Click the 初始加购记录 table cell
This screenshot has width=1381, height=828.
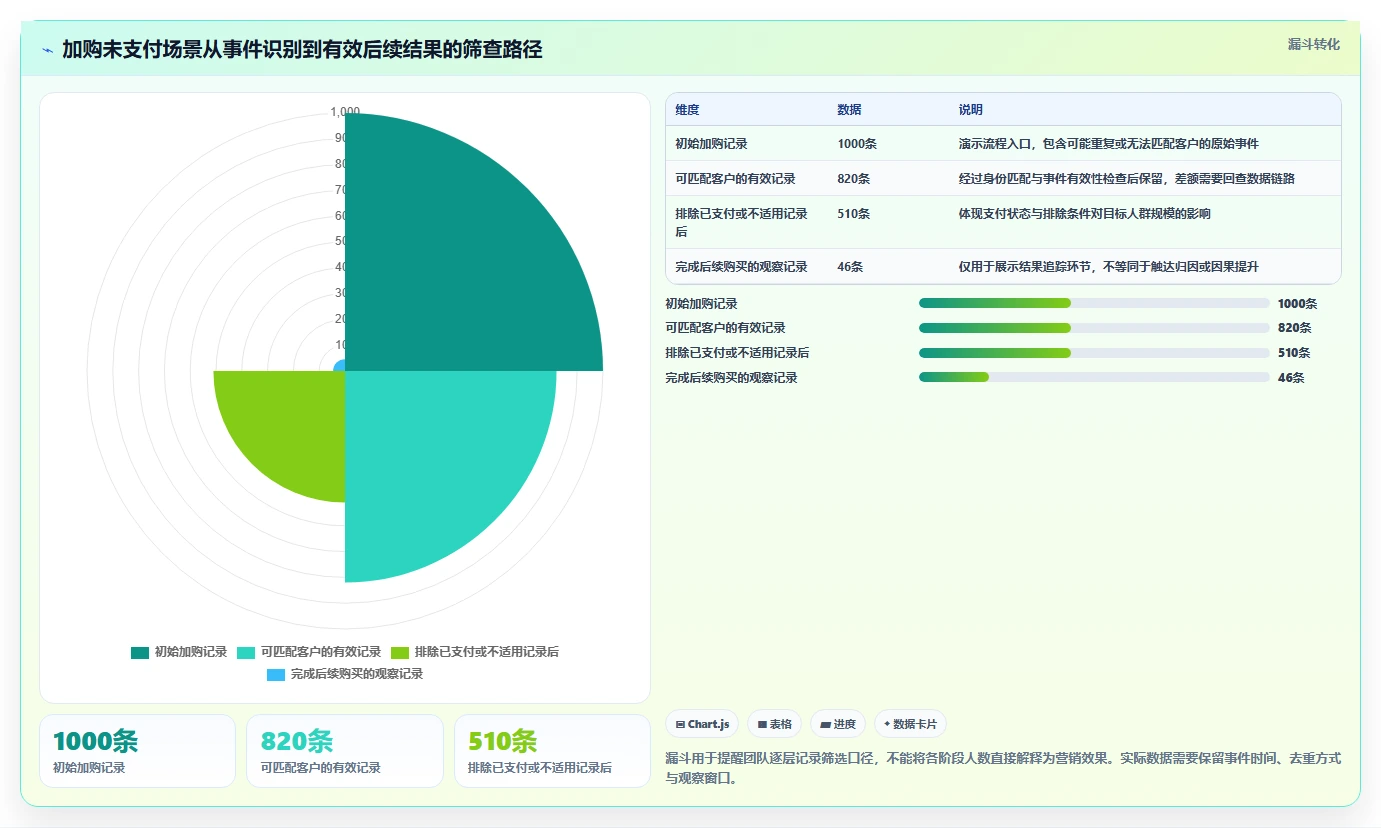pyautogui.click(x=747, y=144)
